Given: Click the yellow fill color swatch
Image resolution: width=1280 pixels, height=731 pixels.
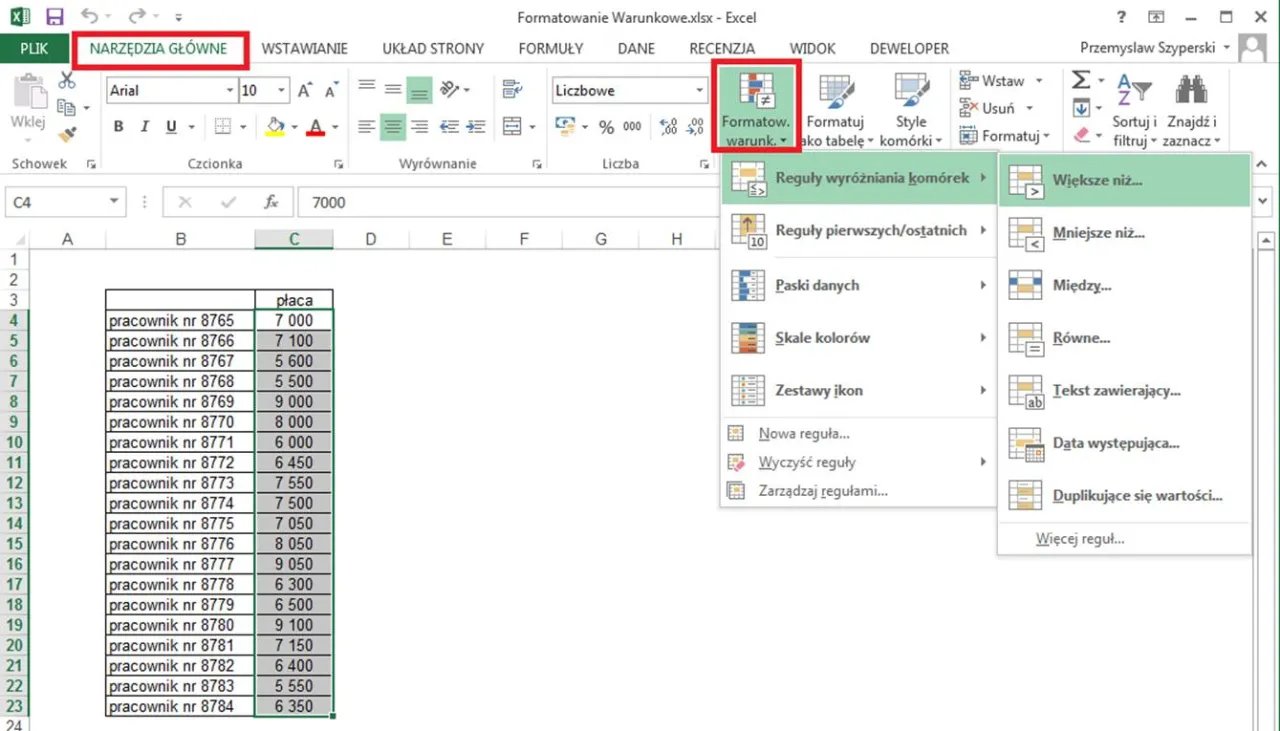Looking at the screenshot, I should [275, 127].
